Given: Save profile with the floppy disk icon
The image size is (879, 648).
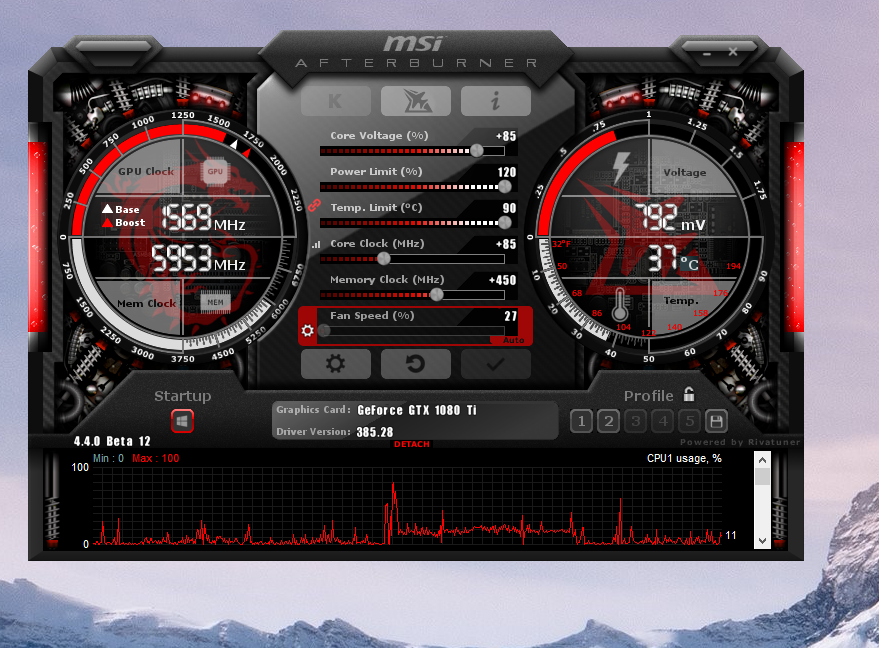Looking at the screenshot, I should [716, 421].
